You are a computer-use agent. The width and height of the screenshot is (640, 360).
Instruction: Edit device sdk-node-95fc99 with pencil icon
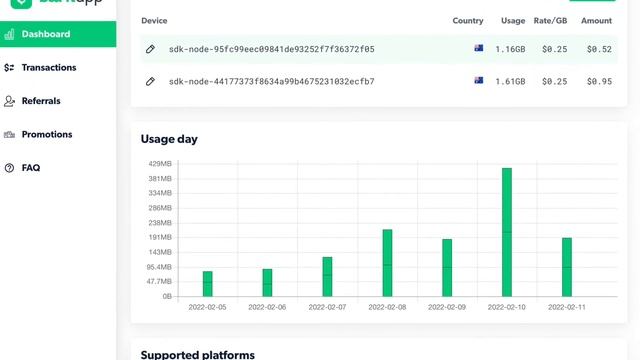click(x=150, y=49)
